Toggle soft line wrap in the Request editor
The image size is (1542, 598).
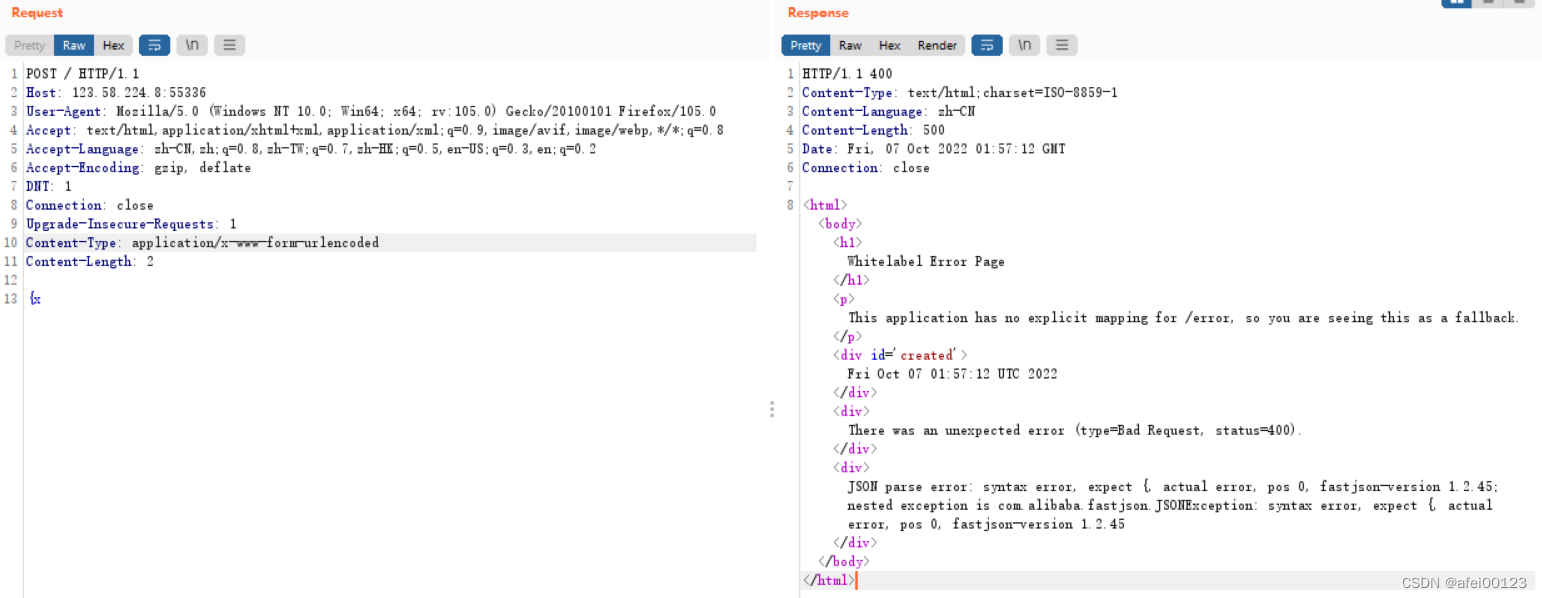pos(154,44)
